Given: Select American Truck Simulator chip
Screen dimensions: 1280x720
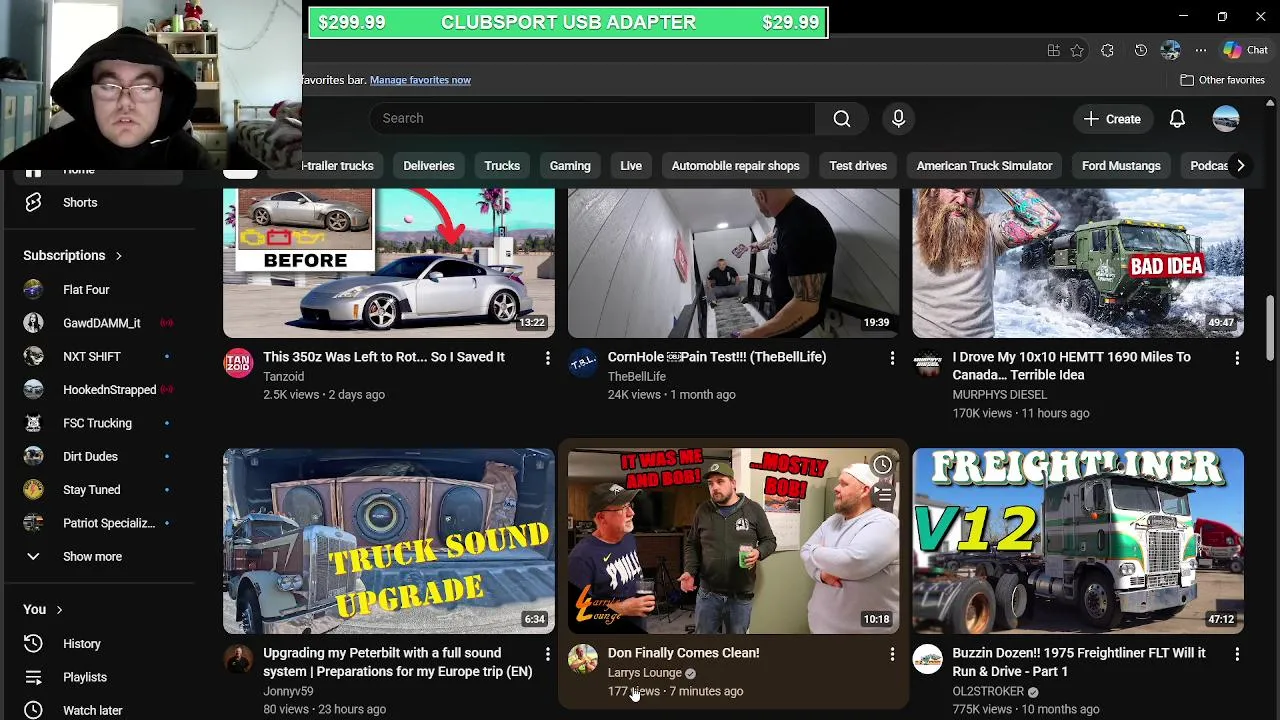Looking at the screenshot, I should (x=984, y=166).
